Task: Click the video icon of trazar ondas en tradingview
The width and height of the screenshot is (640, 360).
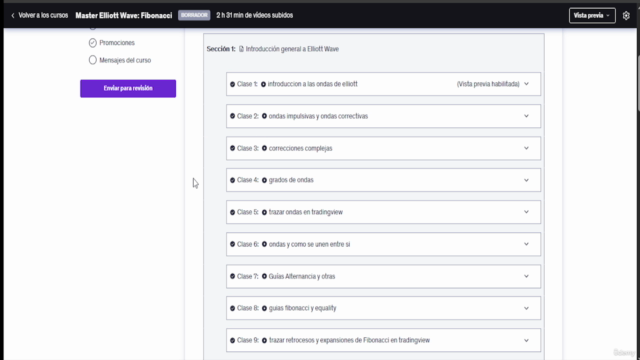Action: tap(264, 212)
